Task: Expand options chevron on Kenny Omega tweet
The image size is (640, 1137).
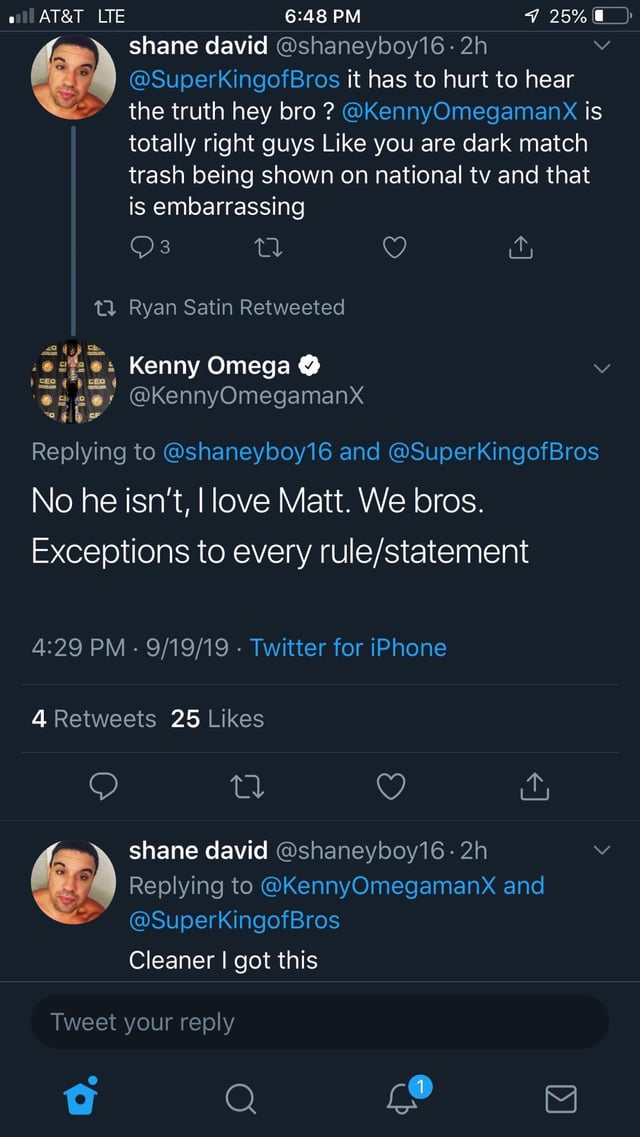Action: pyautogui.click(x=600, y=368)
